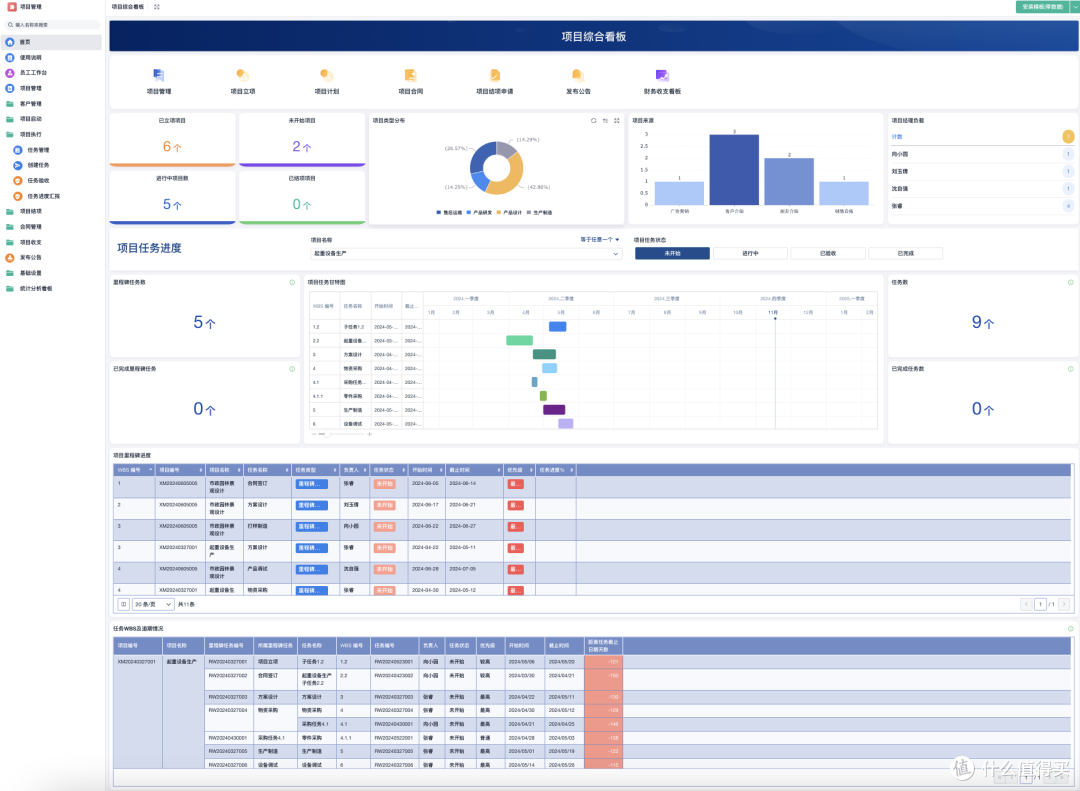Select the 已完成 task status filter
Viewport: 1080px width, 791px height.
906,254
